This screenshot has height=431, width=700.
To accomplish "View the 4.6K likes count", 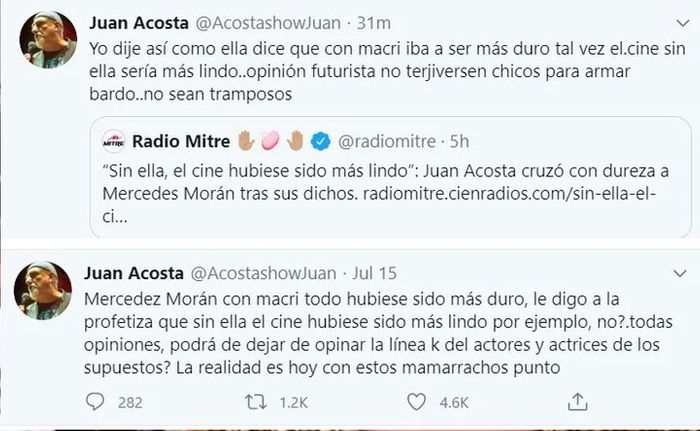I will pos(454,401).
